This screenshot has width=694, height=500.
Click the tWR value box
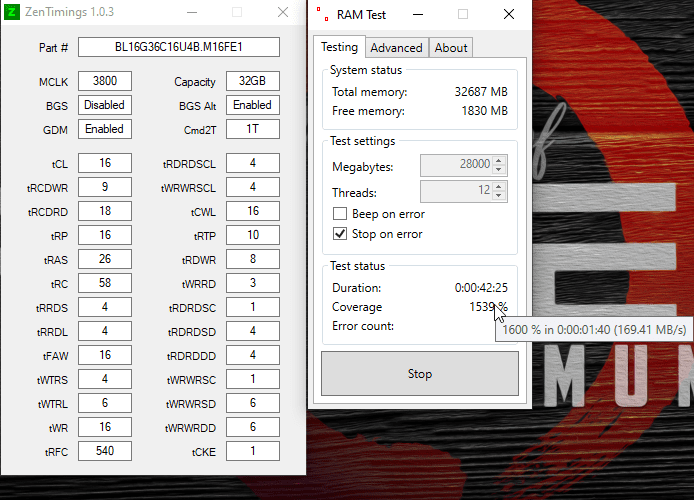[105, 427]
